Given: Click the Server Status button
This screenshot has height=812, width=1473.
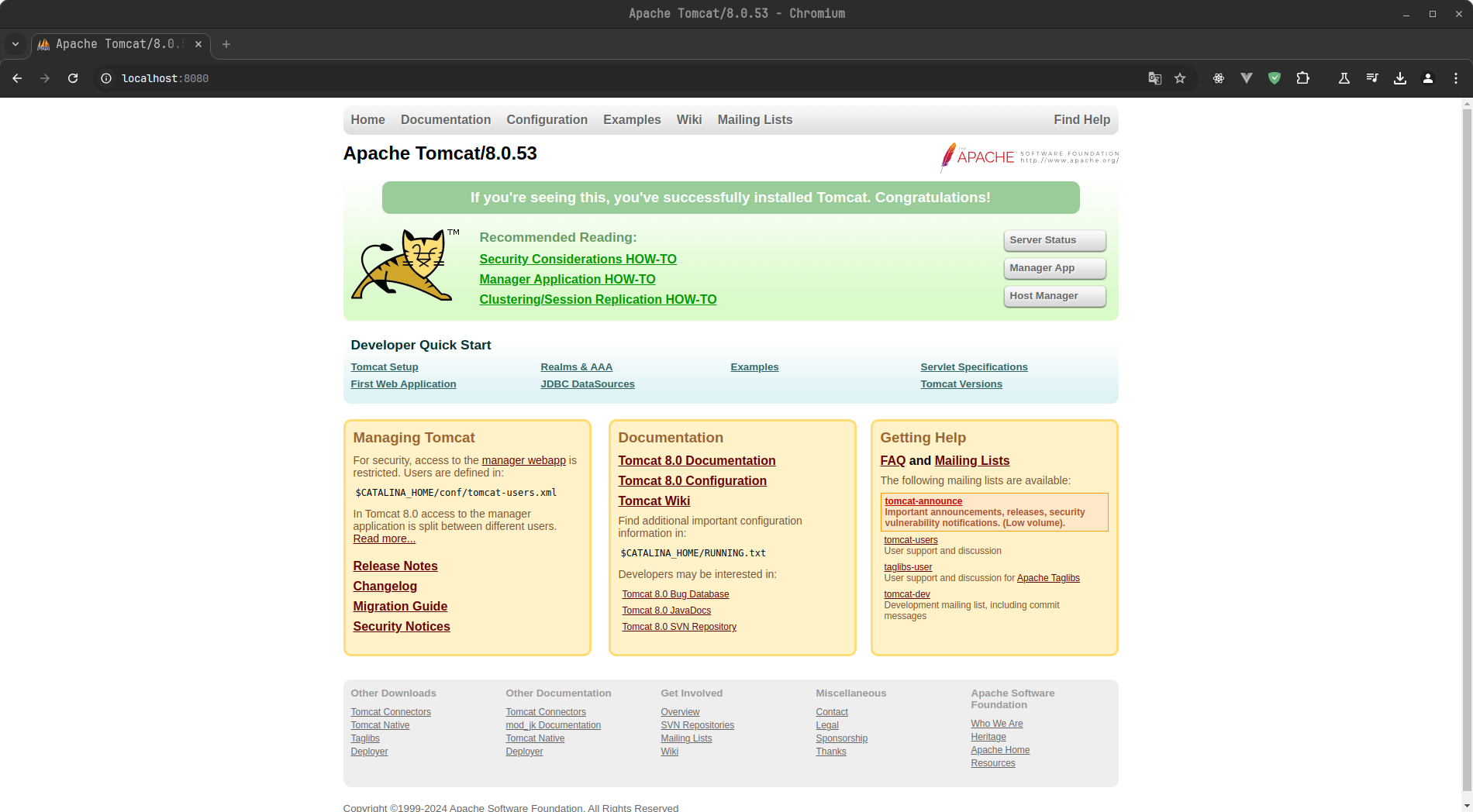Looking at the screenshot, I should (x=1054, y=240).
